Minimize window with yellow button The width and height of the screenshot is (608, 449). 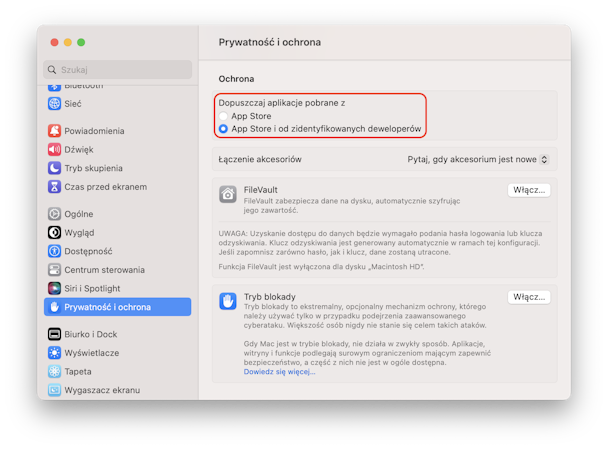pyautogui.click(x=68, y=42)
